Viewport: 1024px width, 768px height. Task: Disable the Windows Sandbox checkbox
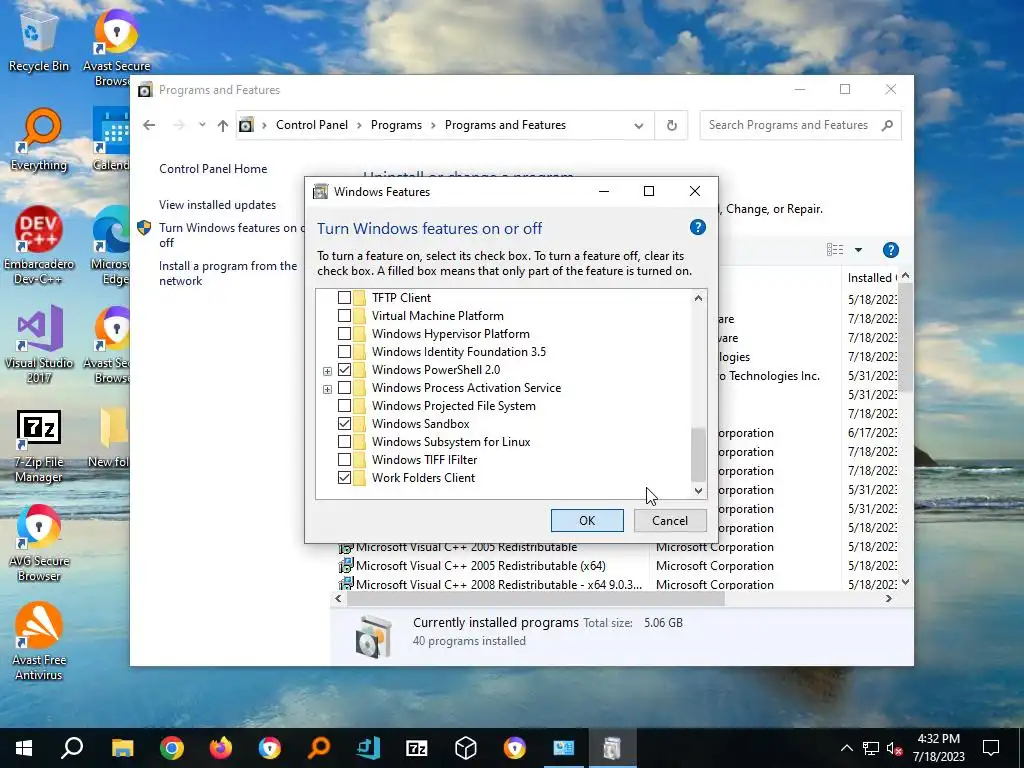344,424
